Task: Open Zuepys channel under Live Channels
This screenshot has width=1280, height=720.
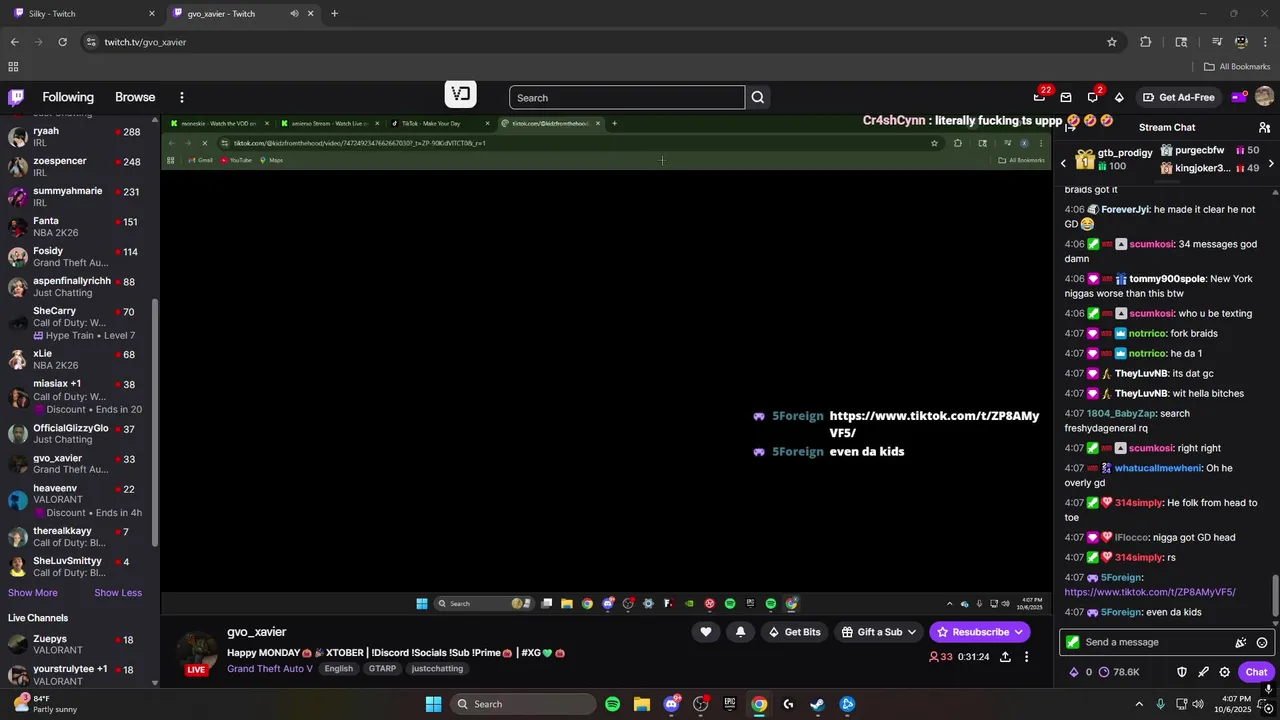Action: point(76,645)
